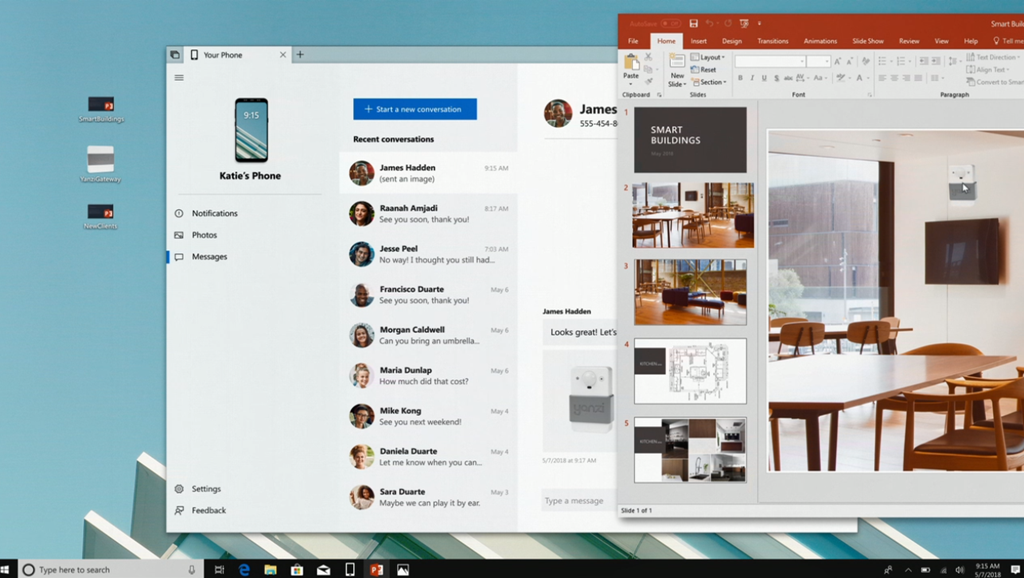The image size is (1024, 578).
Task: Expand the Section dropdown
Action: (x=708, y=82)
